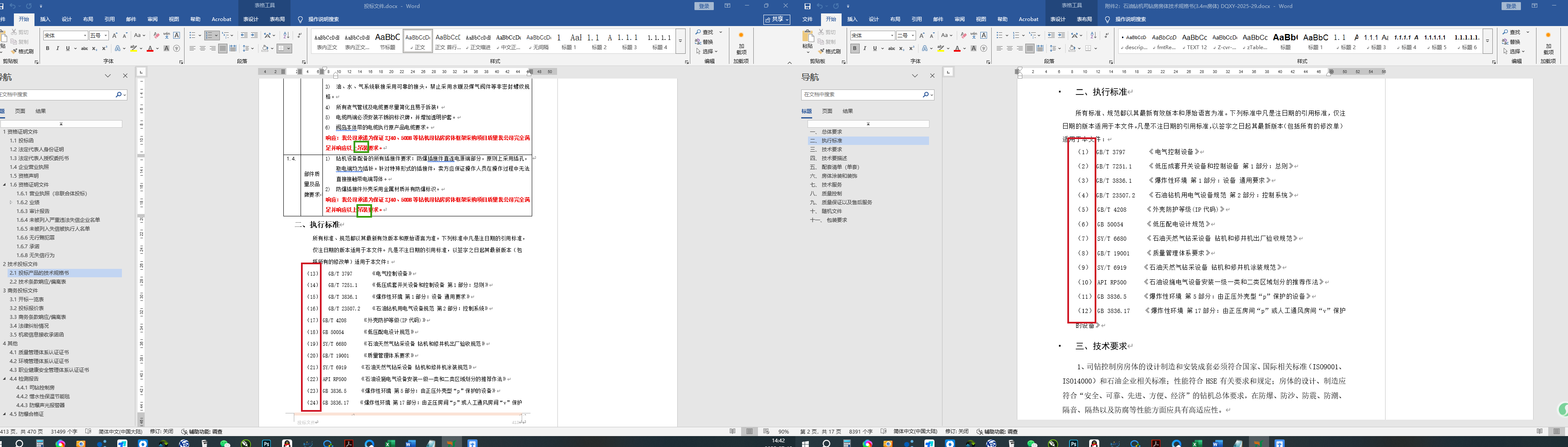Image resolution: width=1568 pixels, height=447 pixels.
Task: Click the enclosed character icon in 投标文件 window
Action: 177,49
